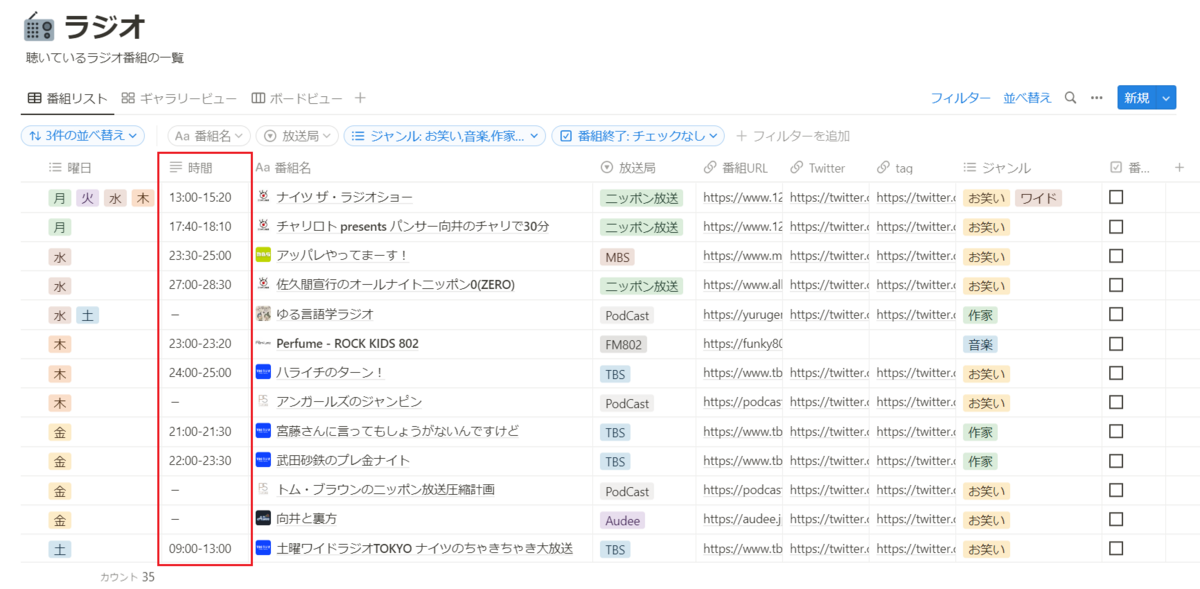The width and height of the screenshot is (1200, 589).
Task: Toggle 番組終了 checkbox for アッパレやってまーす!
Action: [1116, 256]
